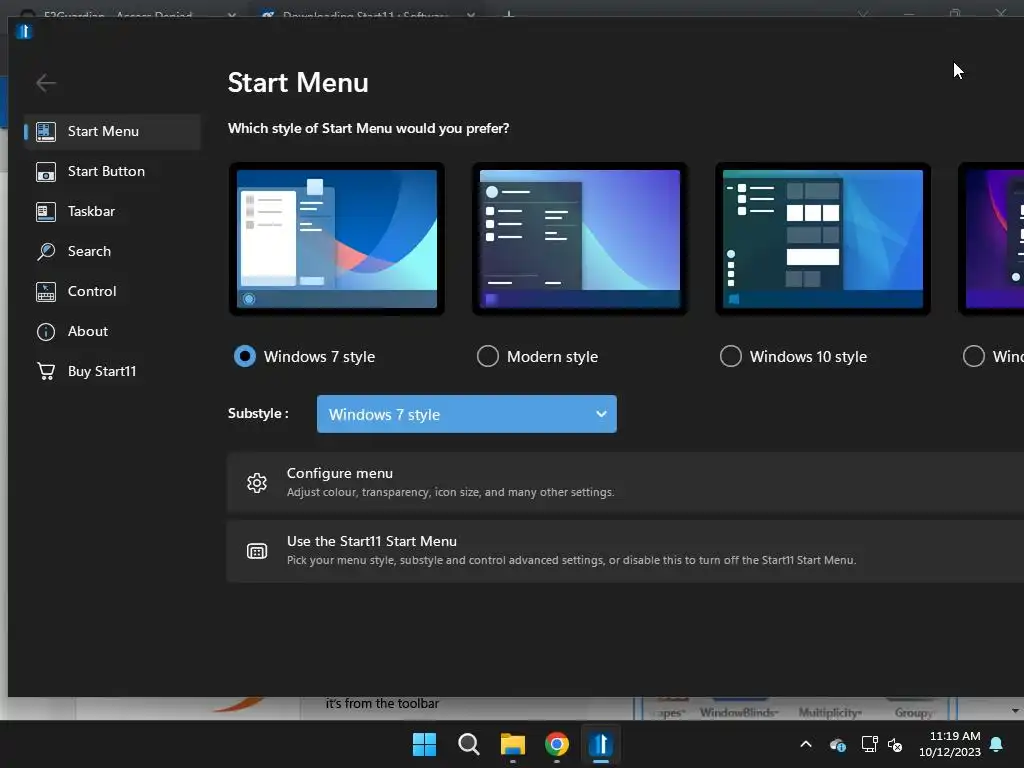The width and height of the screenshot is (1024, 768).
Task: Show hidden system tray icons
Action: (806, 744)
